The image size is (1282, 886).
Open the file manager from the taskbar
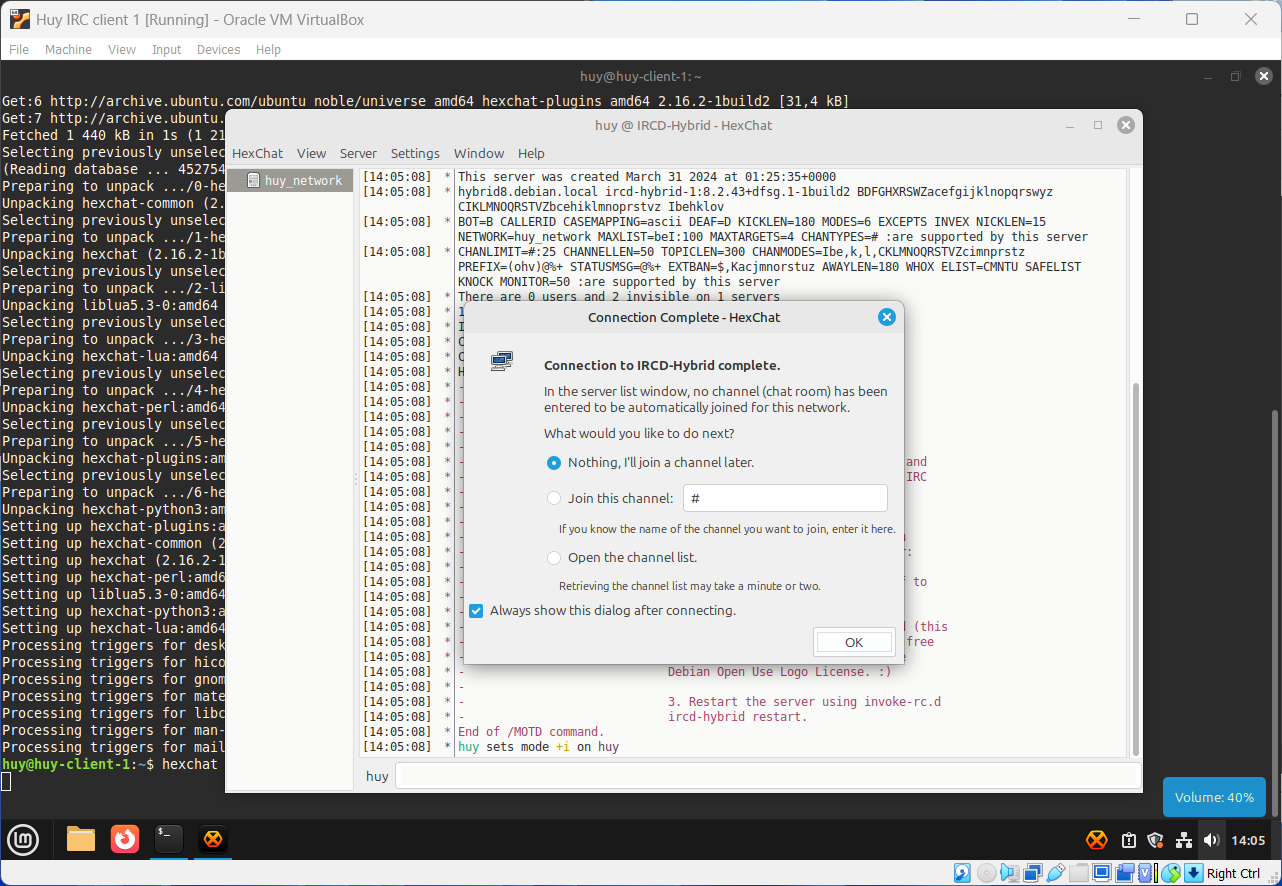(81, 839)
